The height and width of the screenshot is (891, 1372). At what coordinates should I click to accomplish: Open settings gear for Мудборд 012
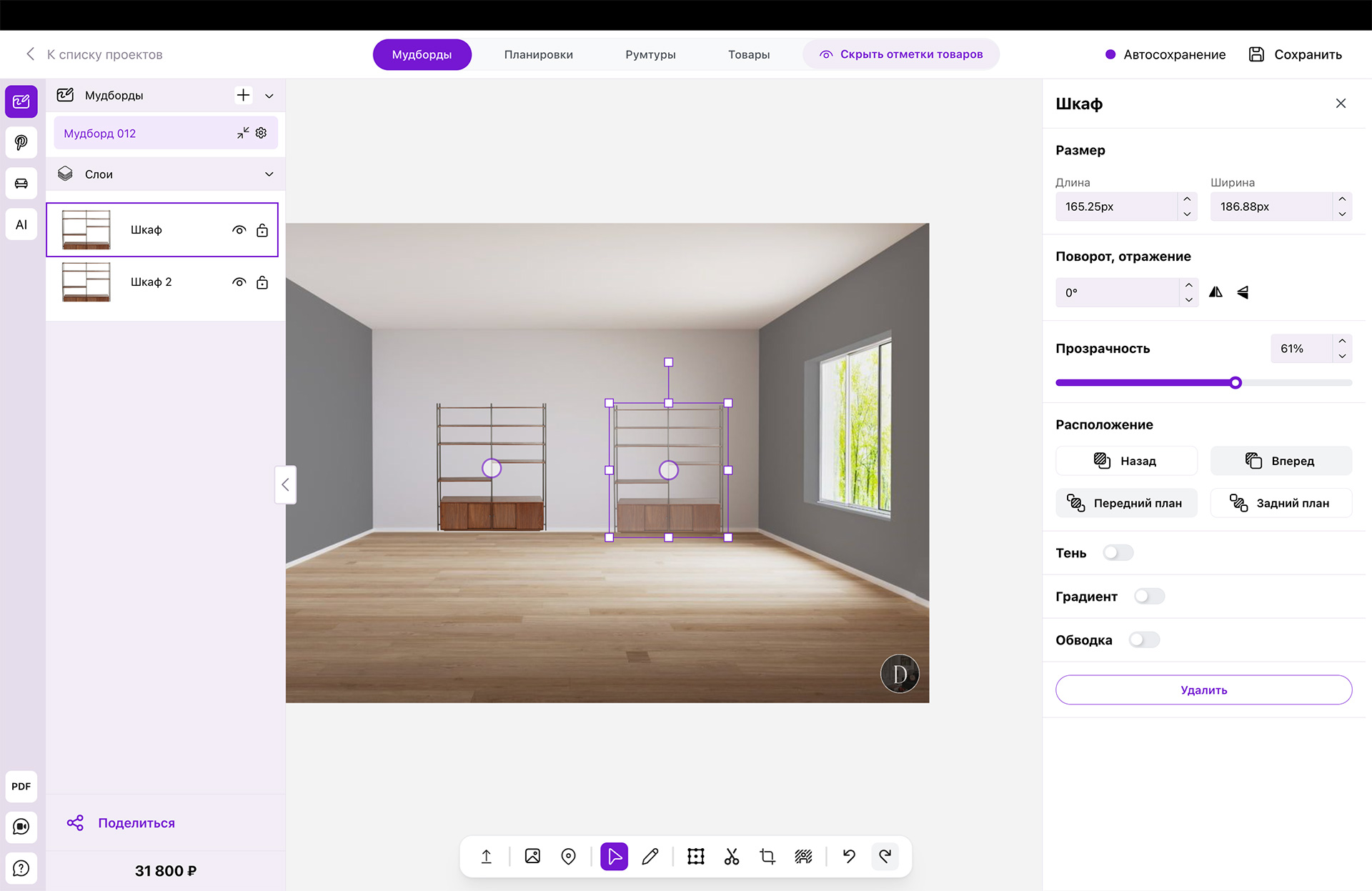click(262, 133)
